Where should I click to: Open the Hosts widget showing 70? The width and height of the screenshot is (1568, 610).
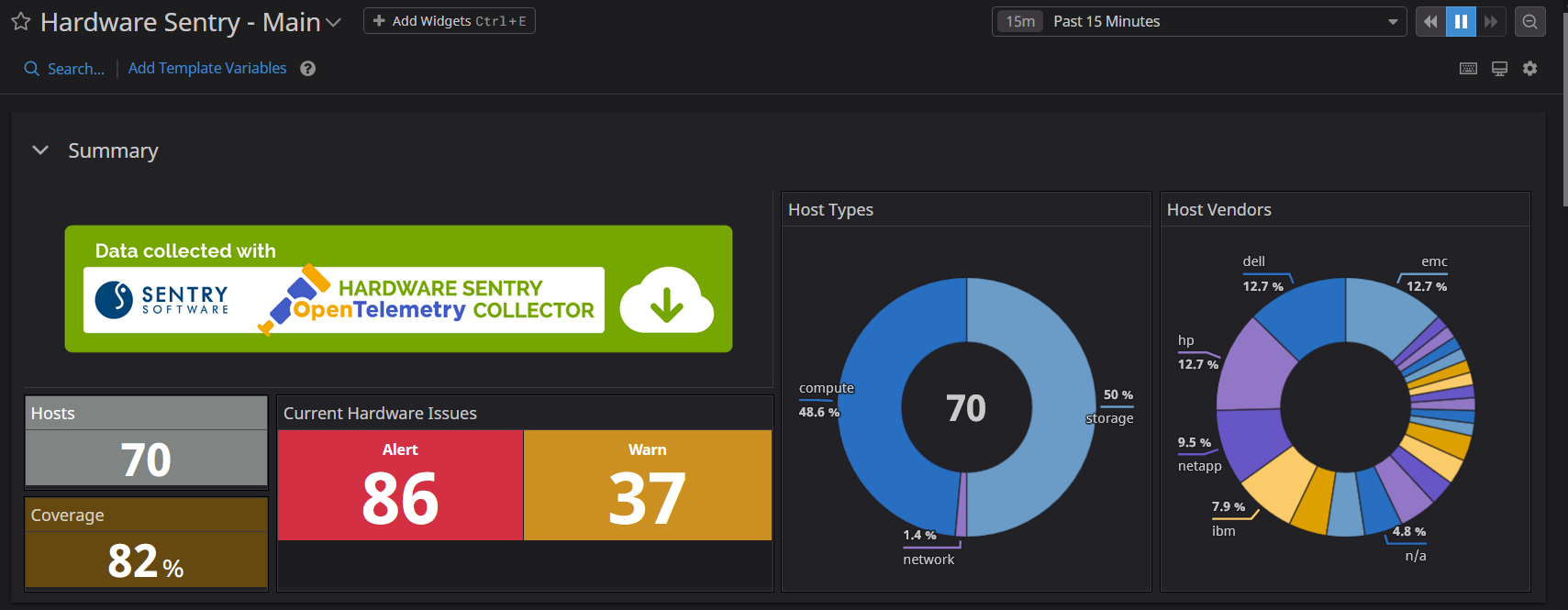(146, 442)
